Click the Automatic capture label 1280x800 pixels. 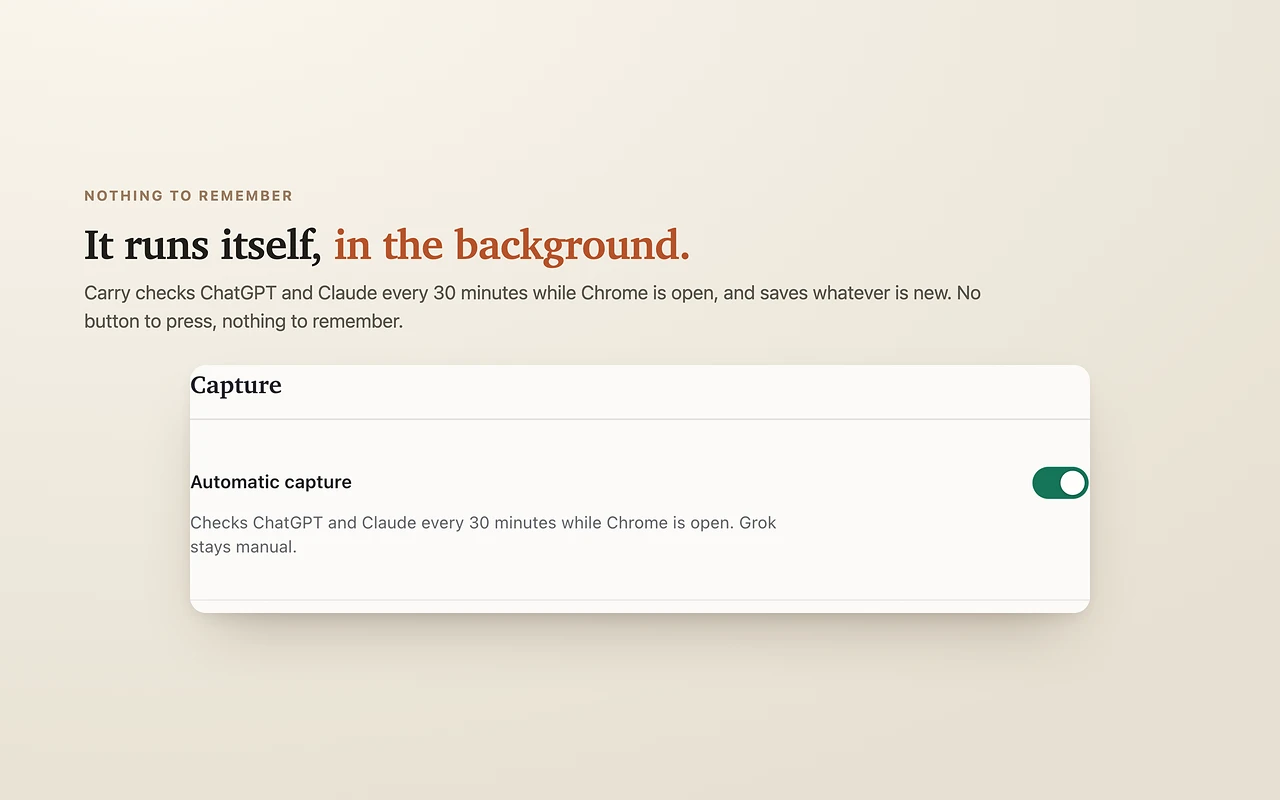click(x=271, y=482)
